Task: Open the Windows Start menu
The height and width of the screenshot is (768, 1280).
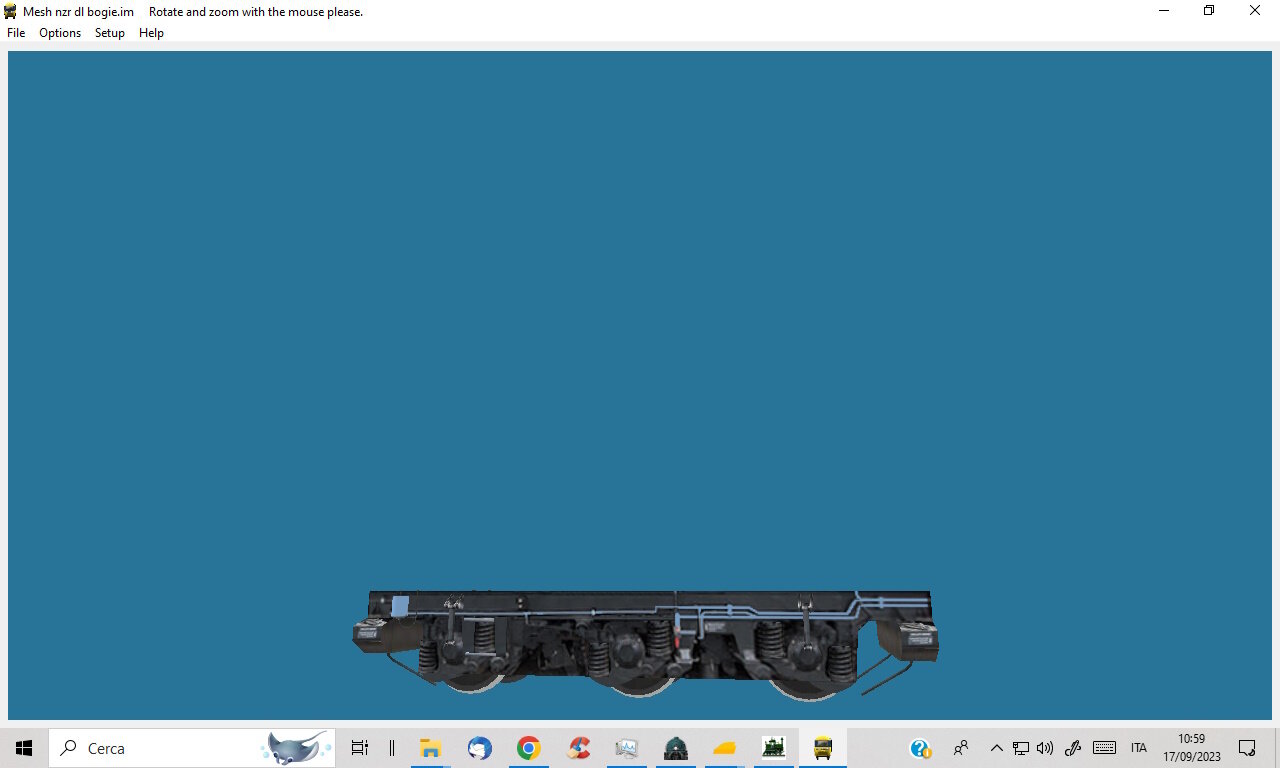Action: click(x=24, y=748)
